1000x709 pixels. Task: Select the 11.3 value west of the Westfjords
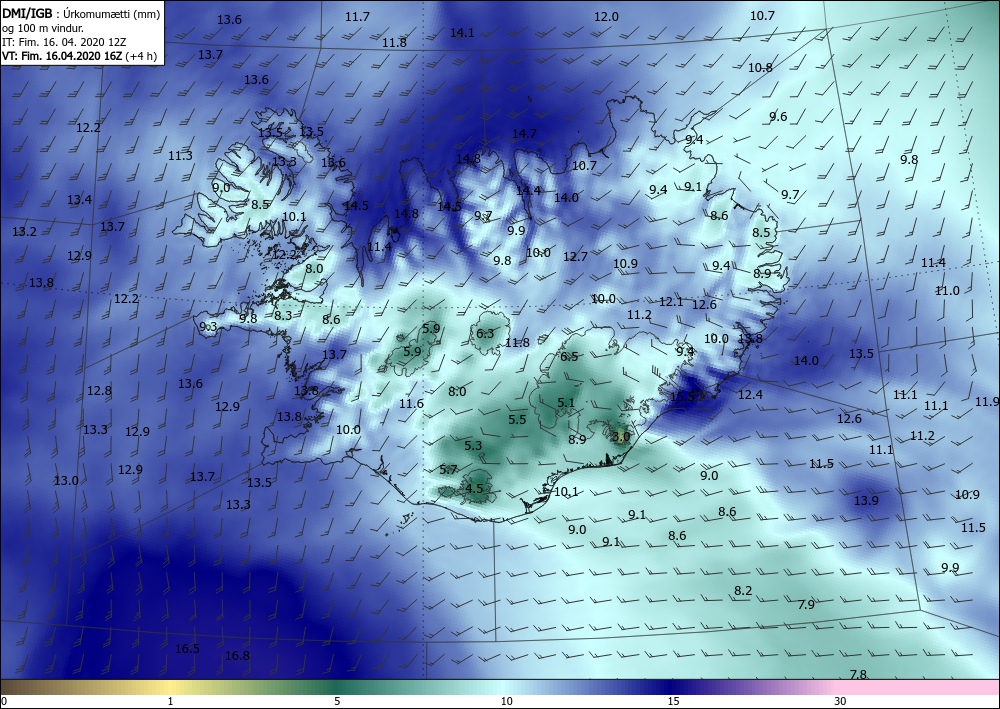(x=180, y=156)
